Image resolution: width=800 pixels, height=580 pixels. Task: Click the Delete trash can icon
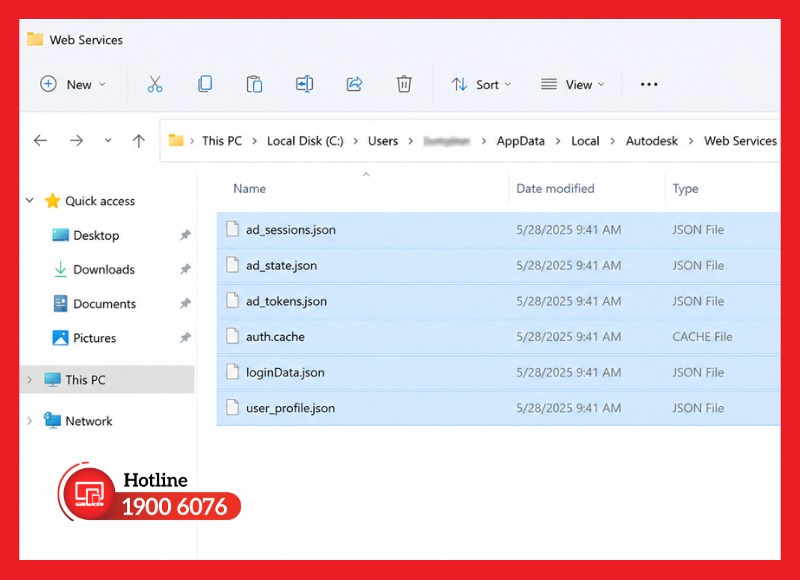point(404,84)
